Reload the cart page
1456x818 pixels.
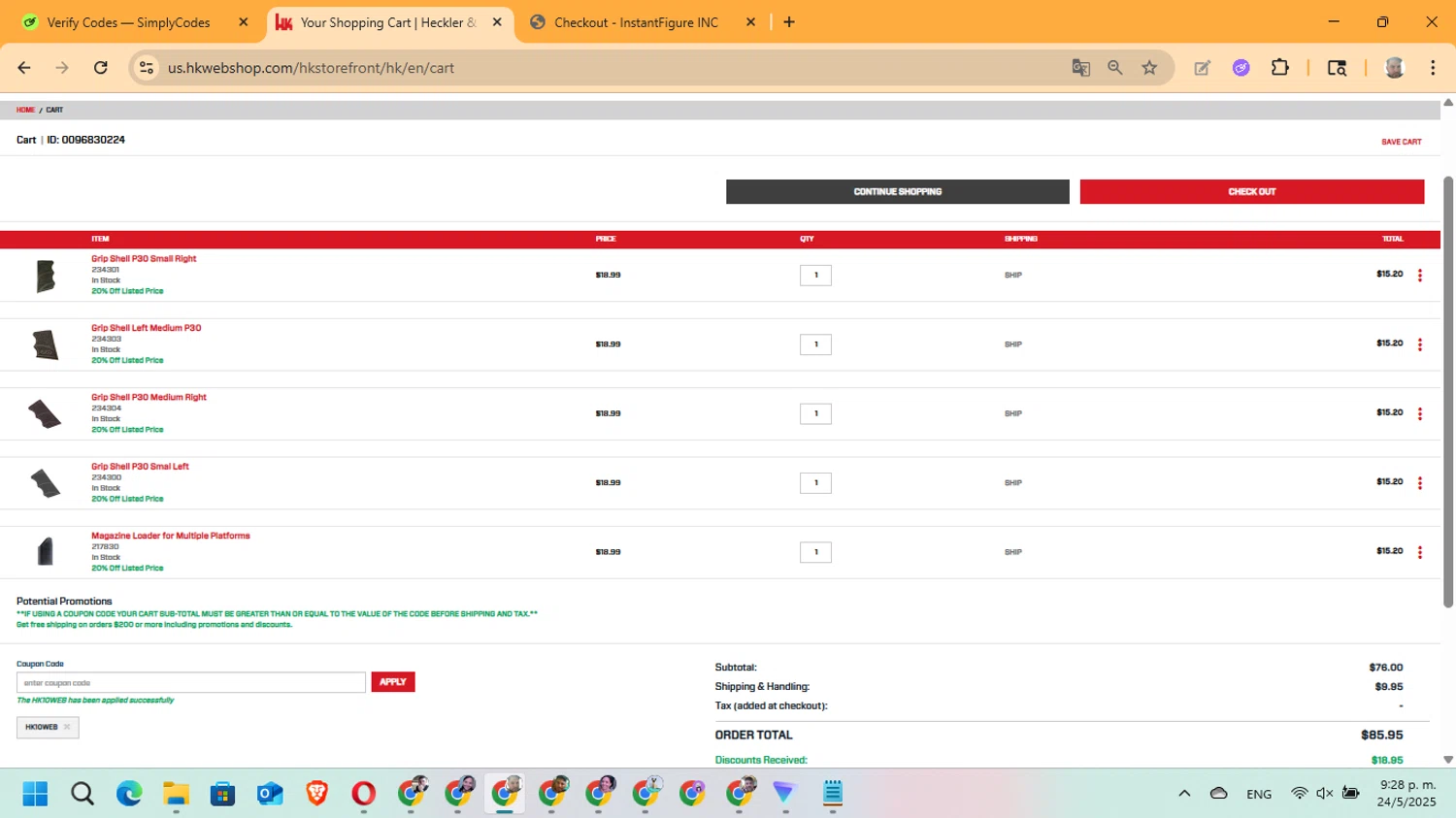[x=101, y=68]
